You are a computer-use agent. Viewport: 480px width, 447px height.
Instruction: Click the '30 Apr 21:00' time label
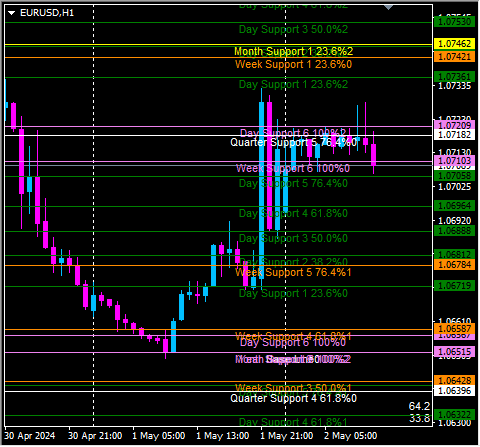[x=95, y=436]
